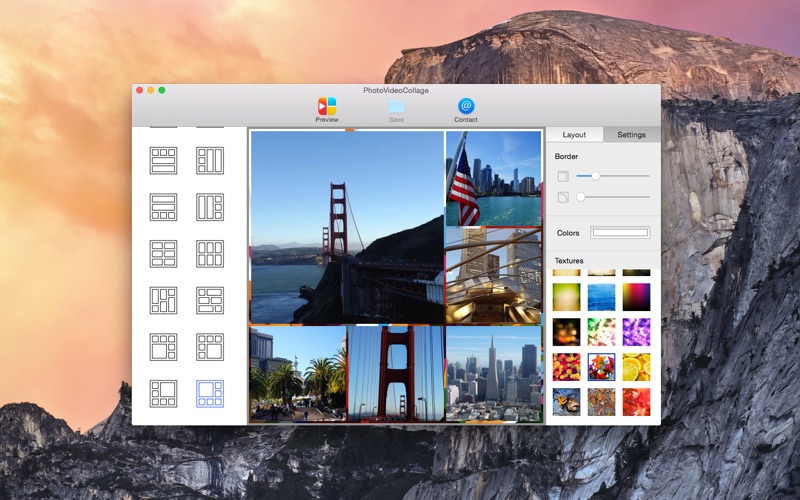The width and height of the screenshot is (800, 500).
Task: Click the square border width icon
Action: pos(563,176)
